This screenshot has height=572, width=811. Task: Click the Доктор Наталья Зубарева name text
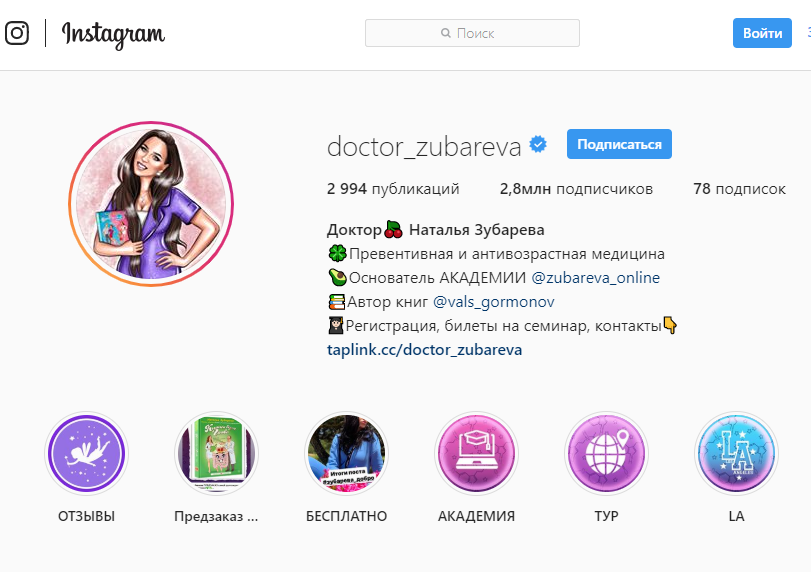[435, 230]
